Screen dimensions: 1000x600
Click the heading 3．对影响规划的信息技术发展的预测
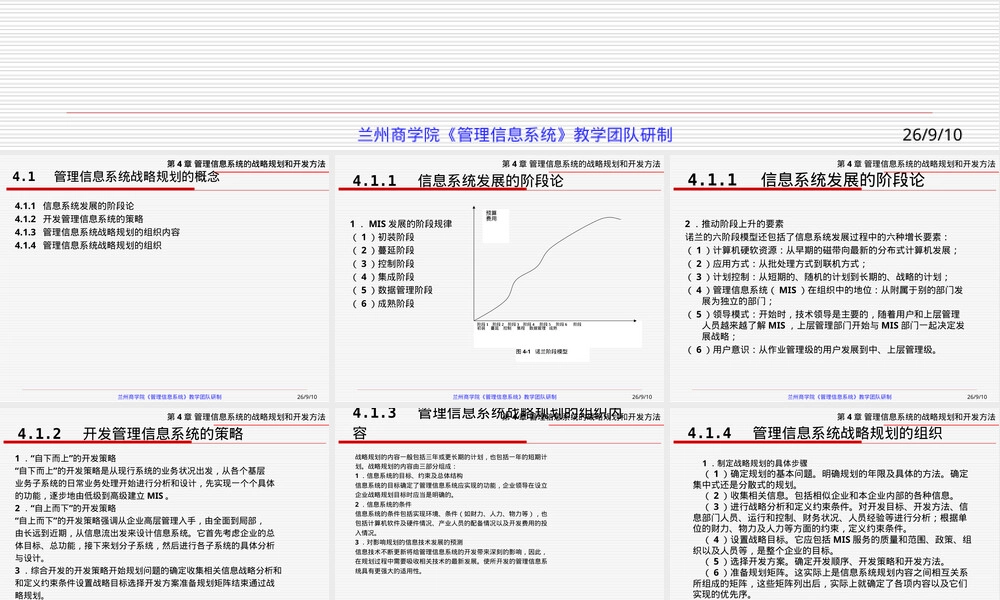click(409, 543)
